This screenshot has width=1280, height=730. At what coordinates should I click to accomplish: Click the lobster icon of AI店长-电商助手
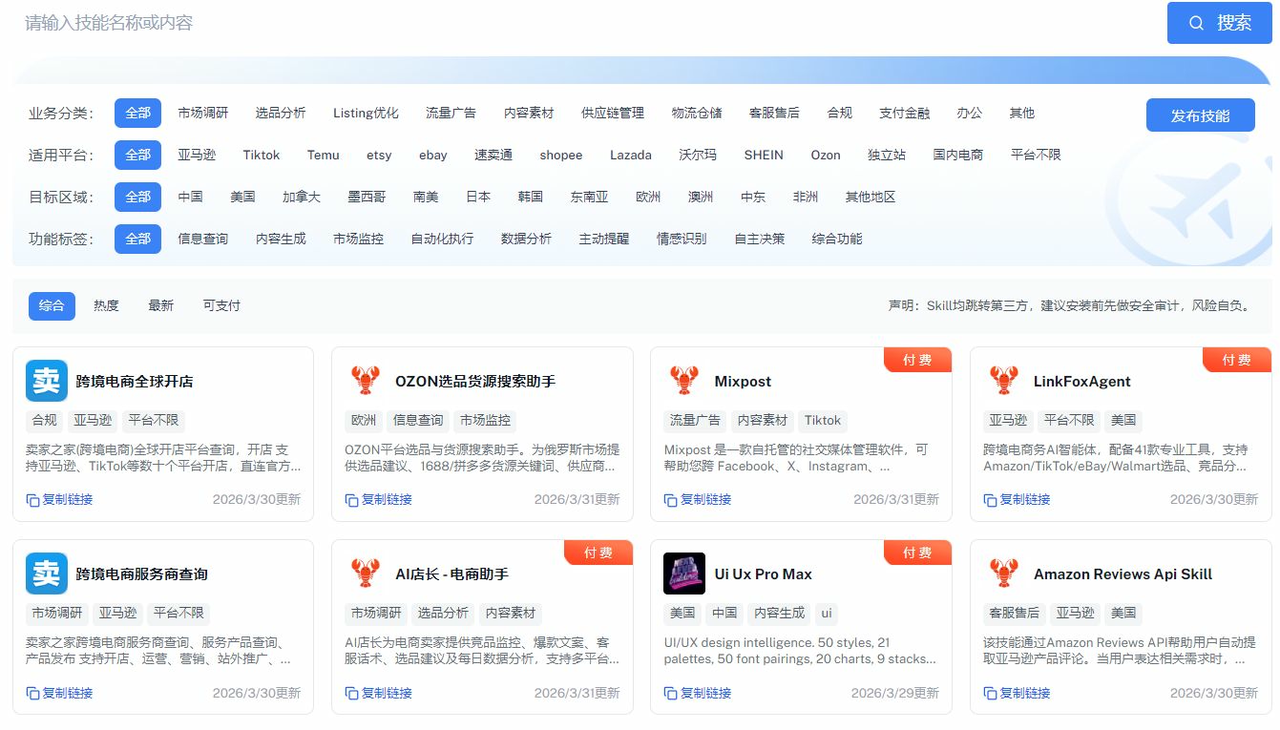[366, 574]
